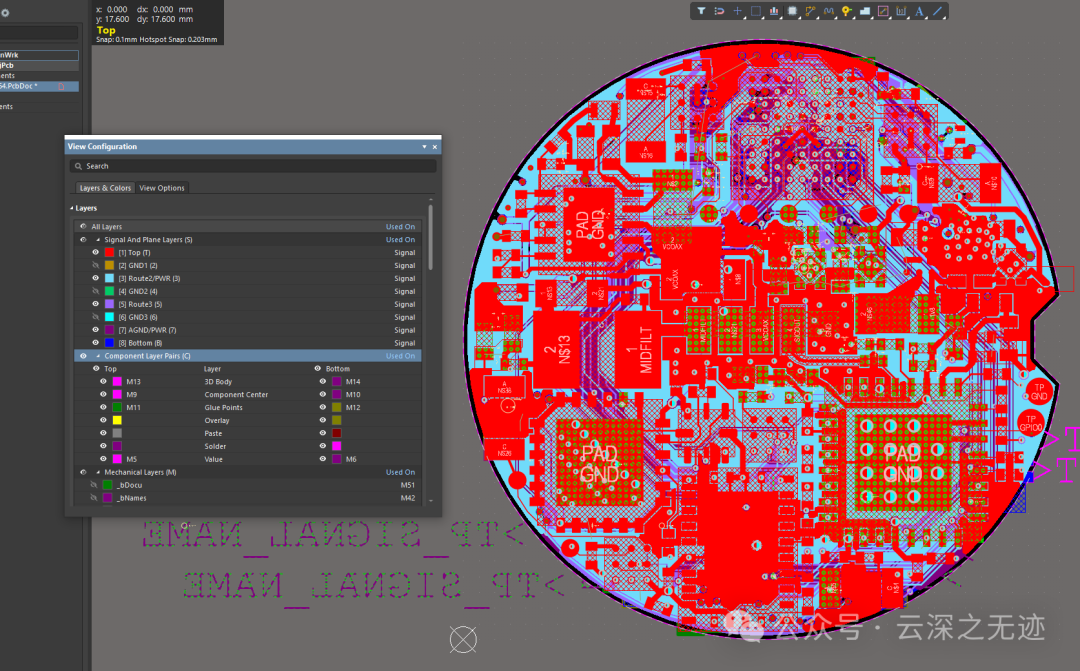Click the align objects bar-chart icon
This screenshot has height=671, width=1080.
[774, 11]
